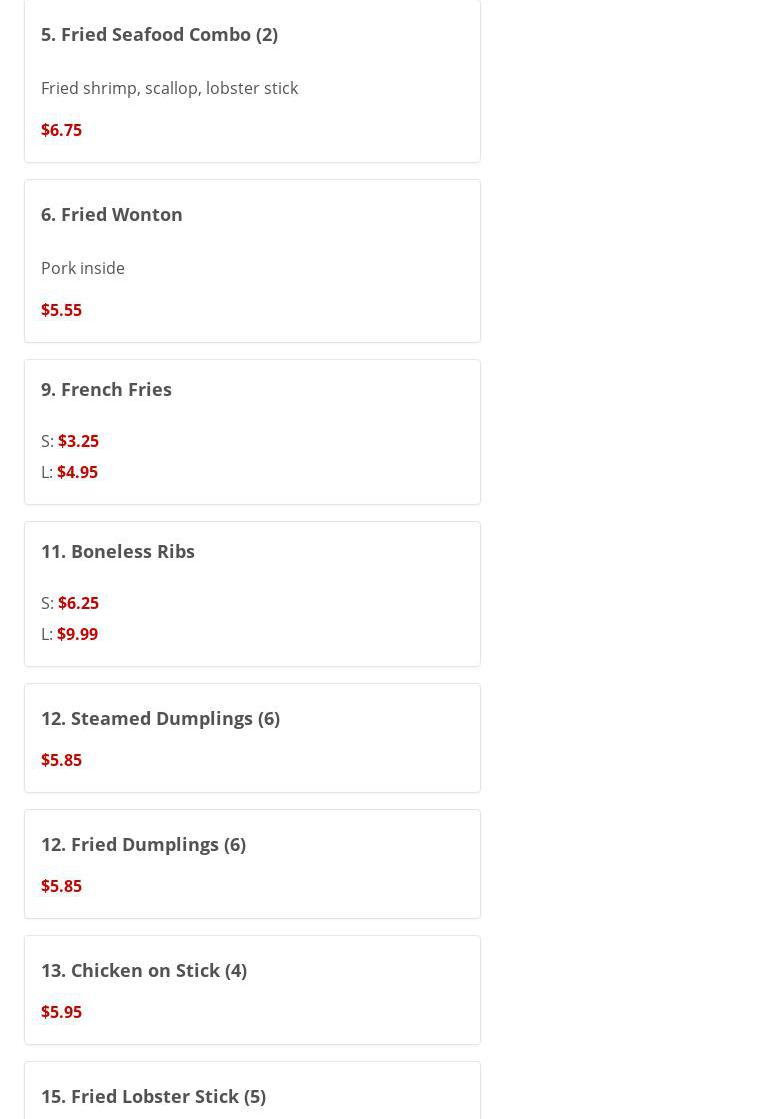Open the Fried Lobster Stick (5) title
Viewport: 770px width, 1119px height.
click(x=153, y=1096)
